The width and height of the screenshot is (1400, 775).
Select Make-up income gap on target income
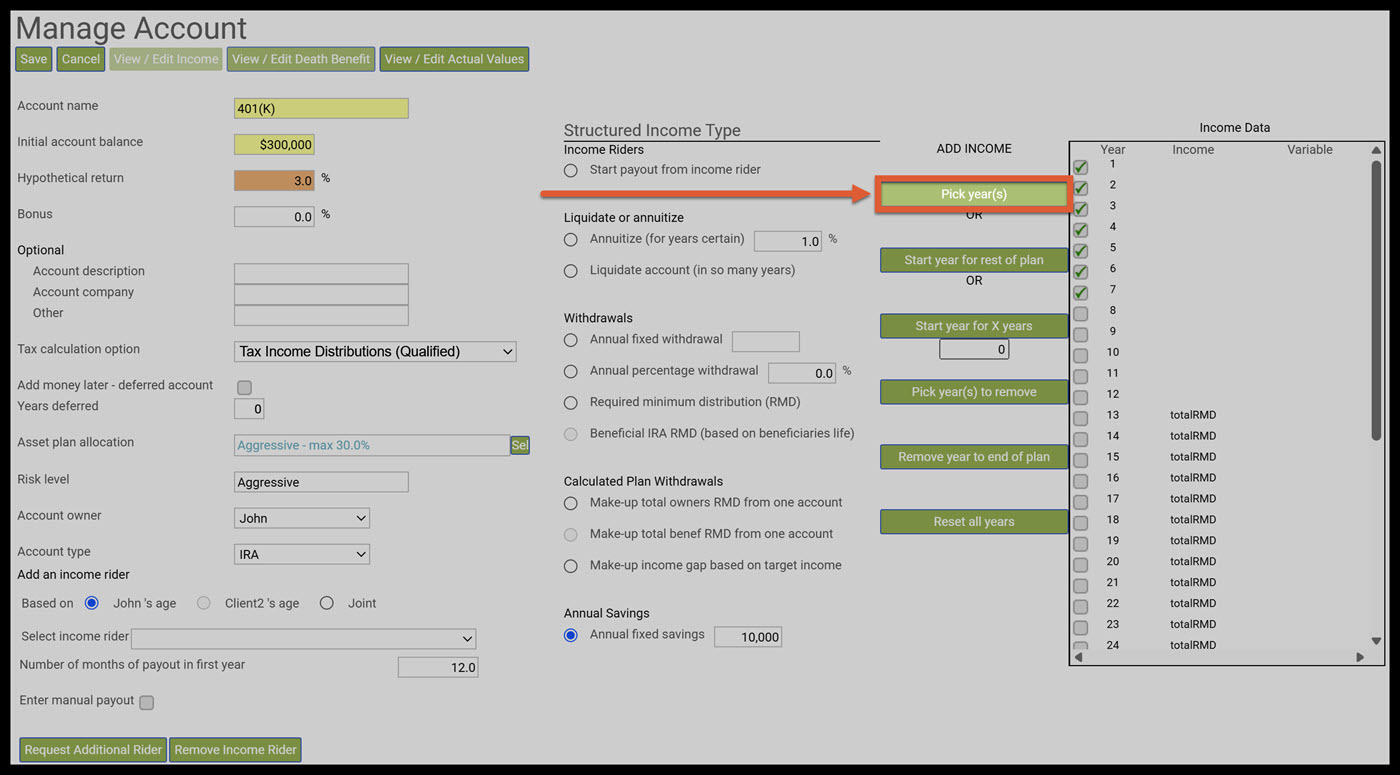coord(571,566)
